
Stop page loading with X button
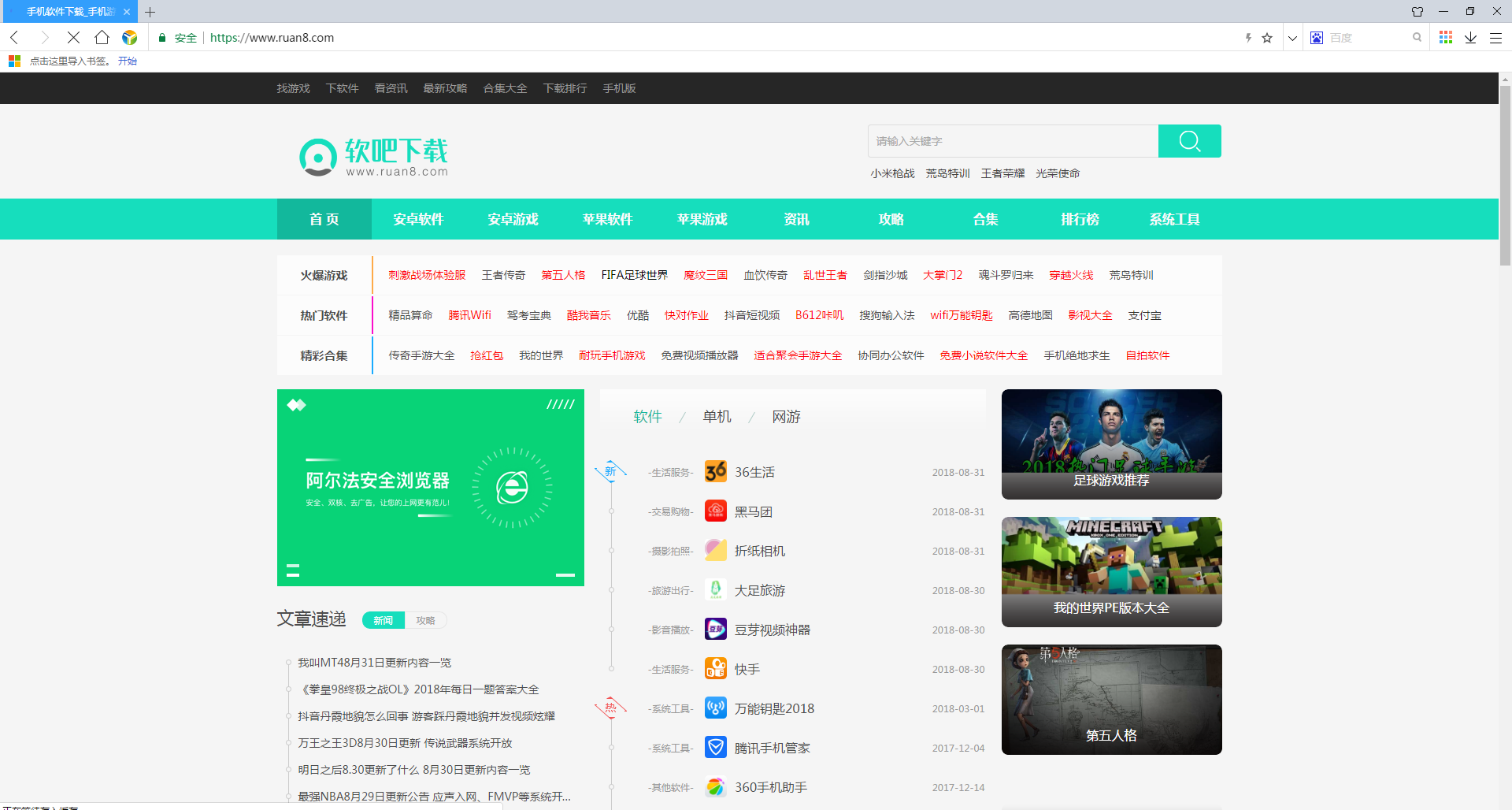(x=73, y=37)
